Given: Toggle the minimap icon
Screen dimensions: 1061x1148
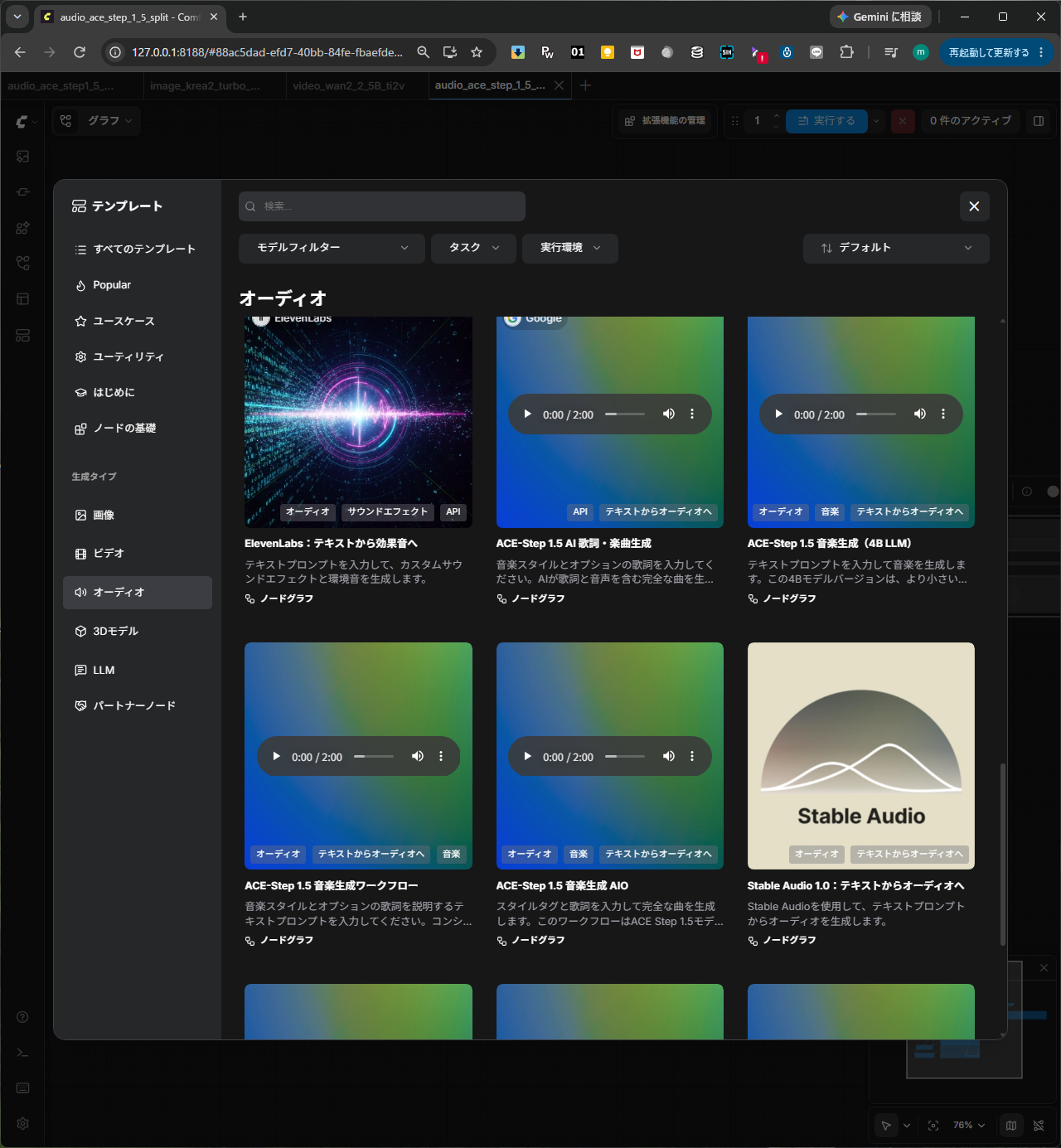Looking at the screenshot, I should coord(1011,1126).
